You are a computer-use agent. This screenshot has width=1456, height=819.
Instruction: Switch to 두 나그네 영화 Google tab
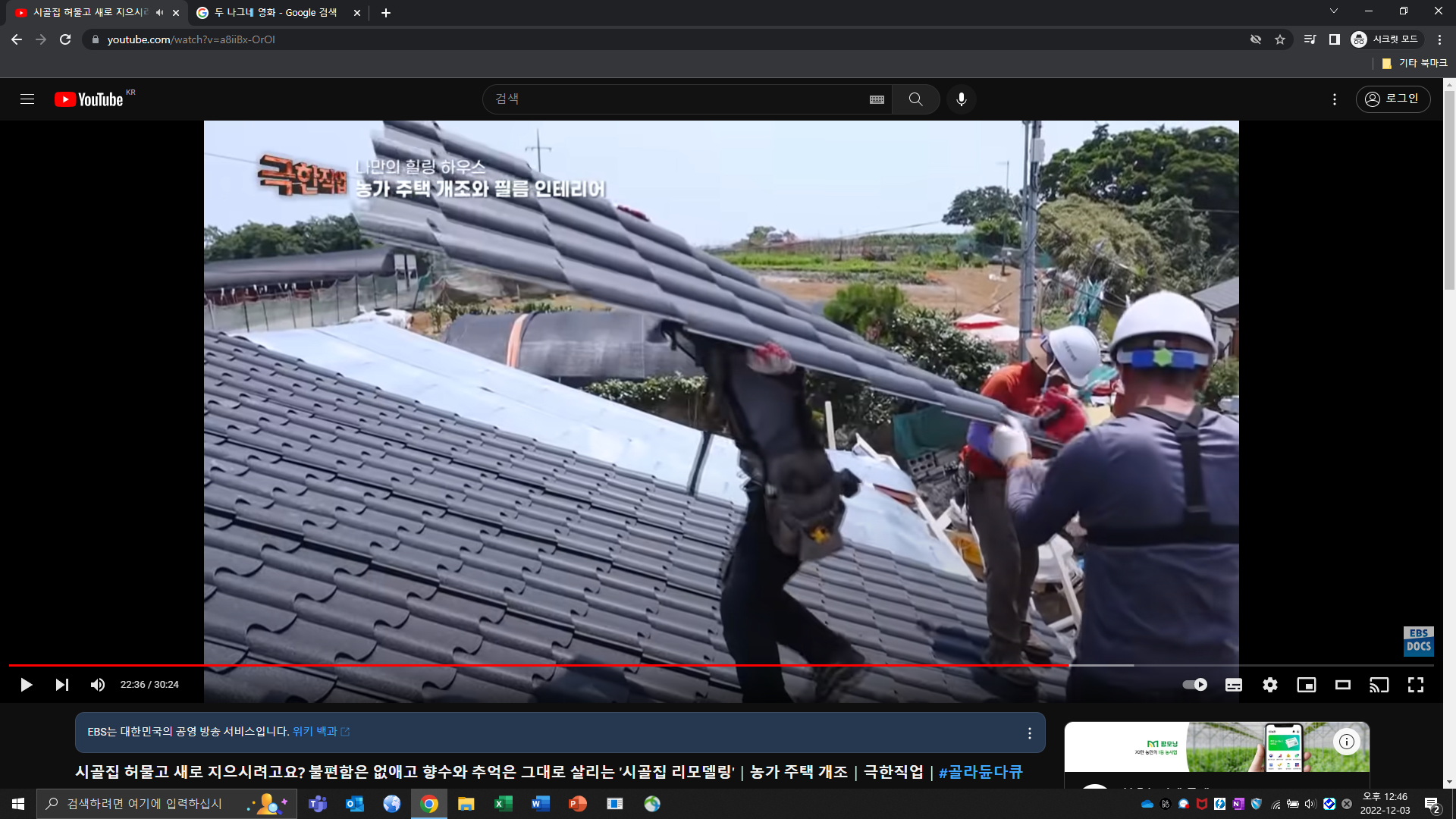coord(275,13)
